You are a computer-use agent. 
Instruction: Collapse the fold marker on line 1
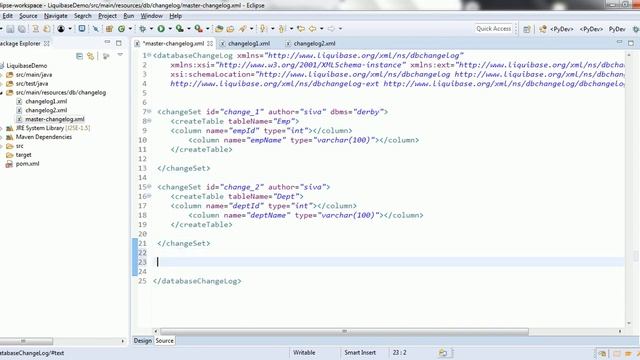[149, 55]
